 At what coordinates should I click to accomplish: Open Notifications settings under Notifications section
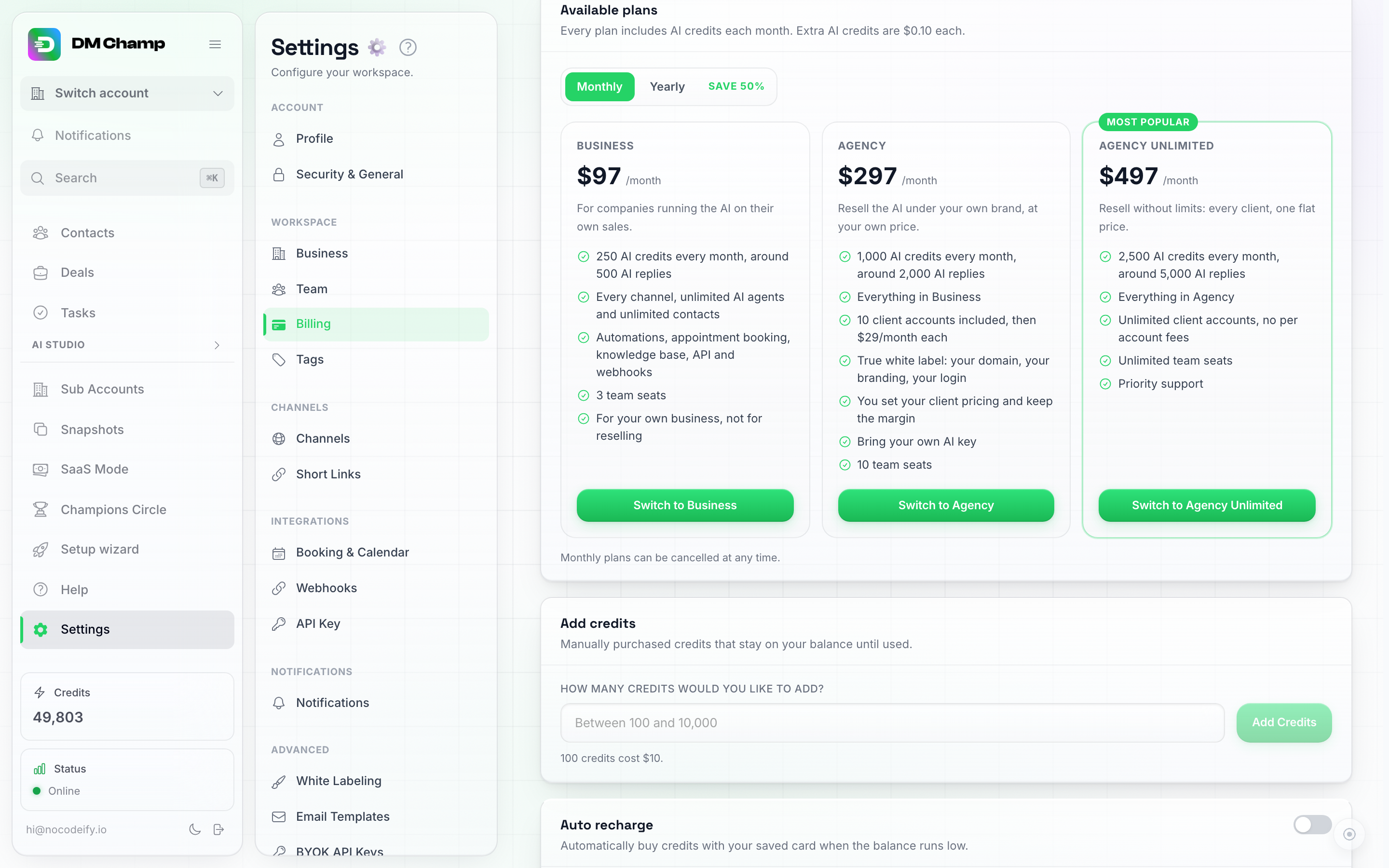(376, 703)
